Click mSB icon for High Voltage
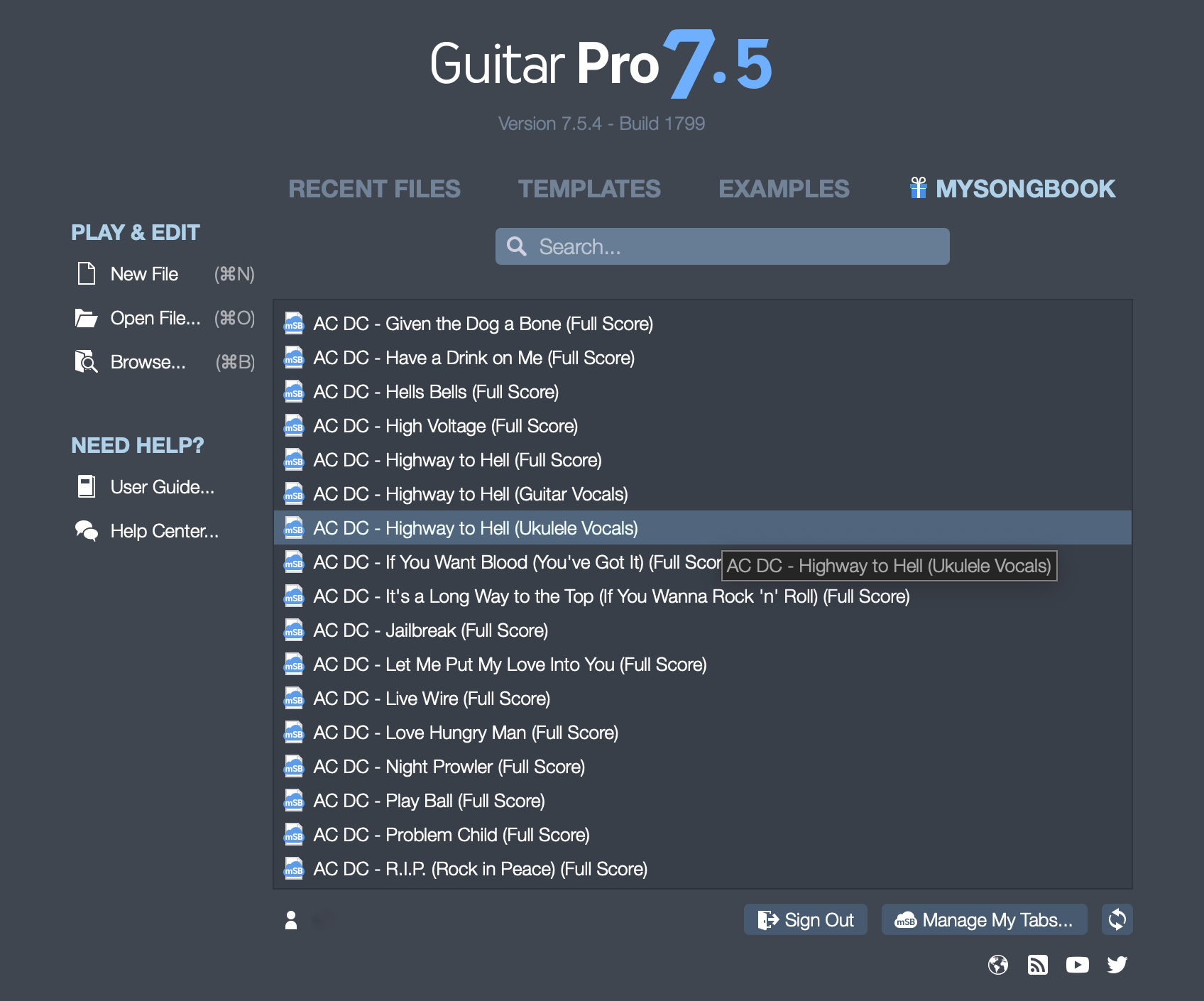 click(x=294, y=425)
